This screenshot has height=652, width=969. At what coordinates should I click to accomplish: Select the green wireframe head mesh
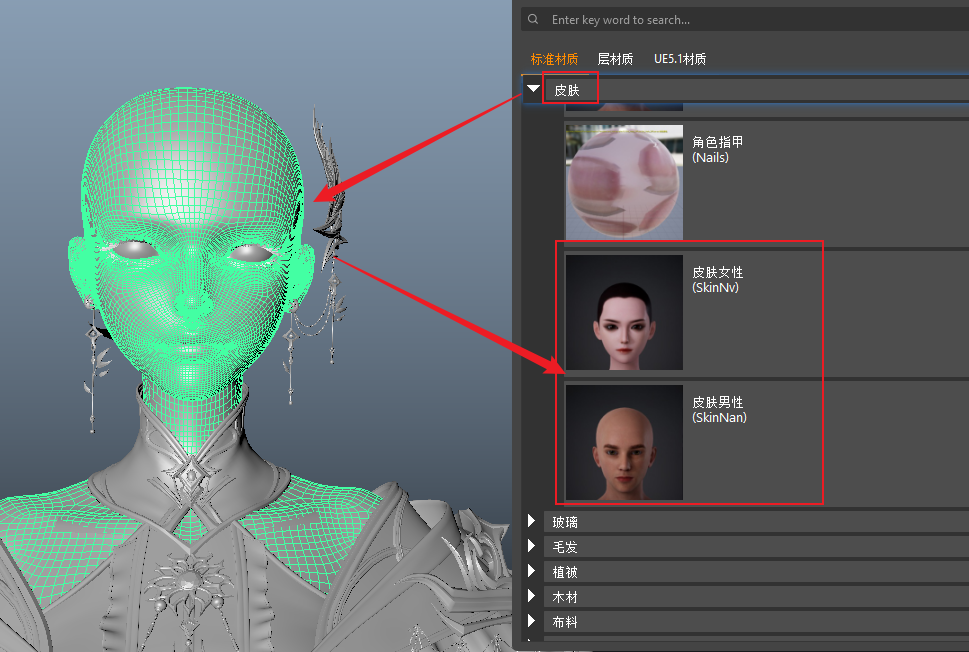click(180, 200)
